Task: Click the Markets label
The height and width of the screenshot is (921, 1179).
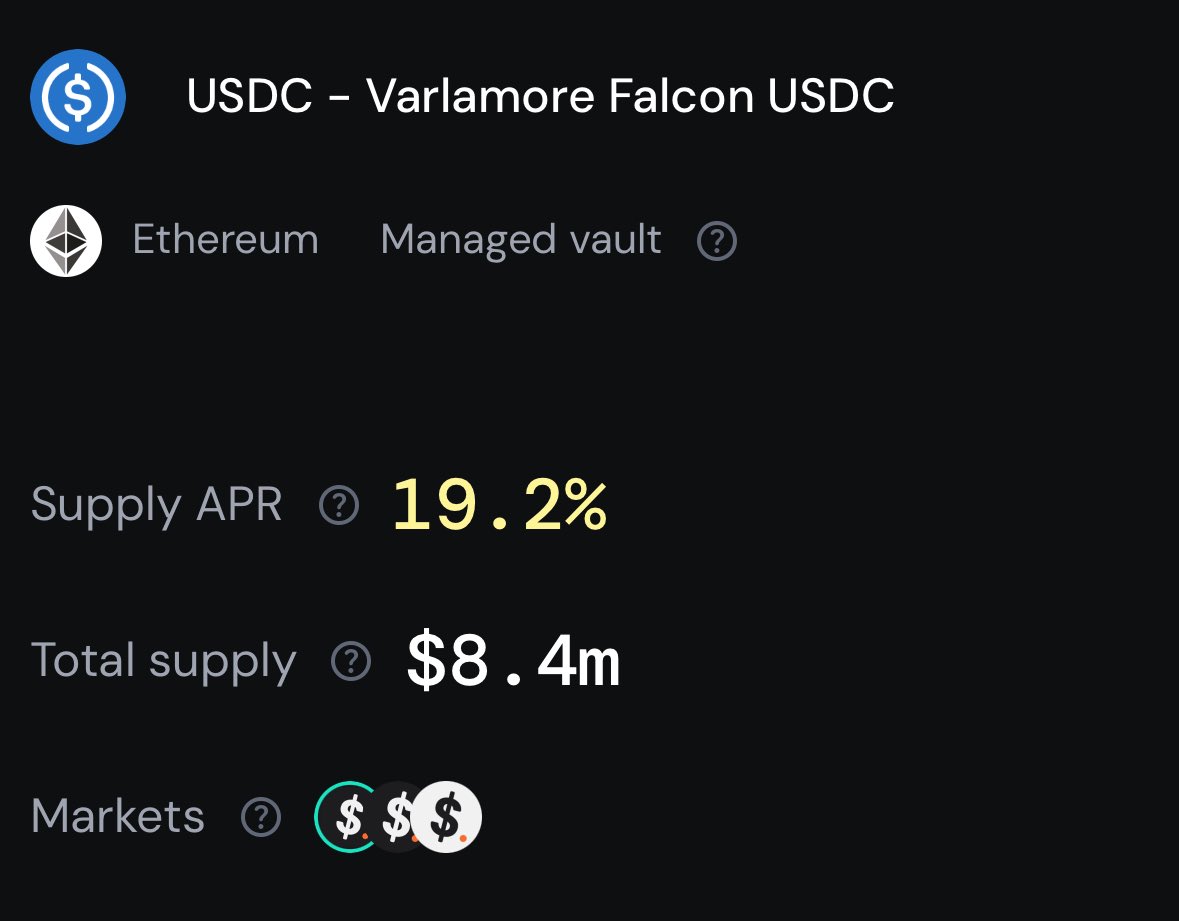Action: (x=117, y=816)
